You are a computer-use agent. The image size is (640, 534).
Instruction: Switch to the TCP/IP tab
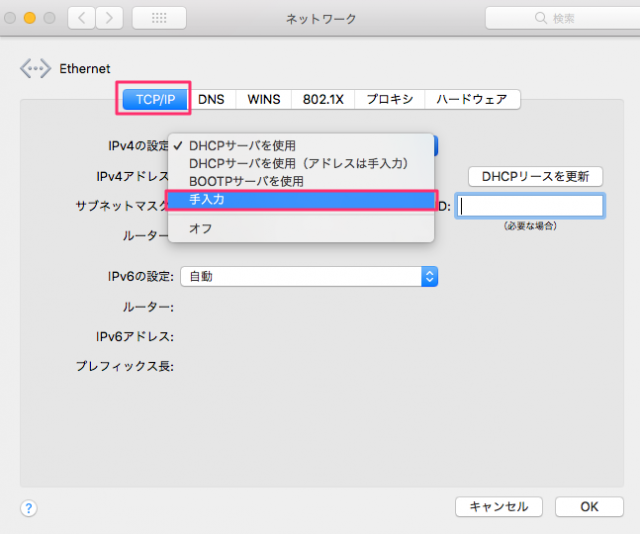[x=156, y=99]
